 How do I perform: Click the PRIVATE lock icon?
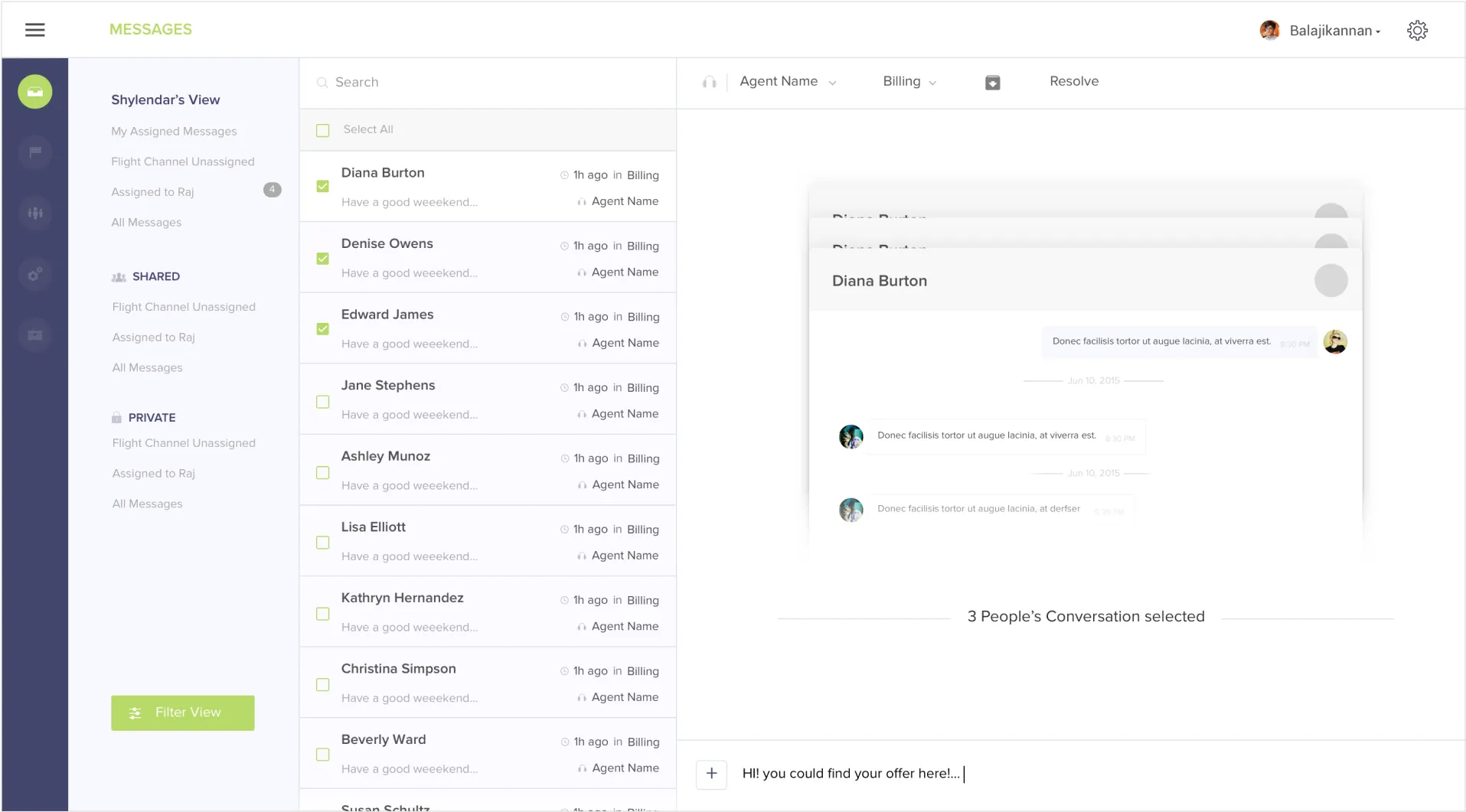click(x=116, y=418)
